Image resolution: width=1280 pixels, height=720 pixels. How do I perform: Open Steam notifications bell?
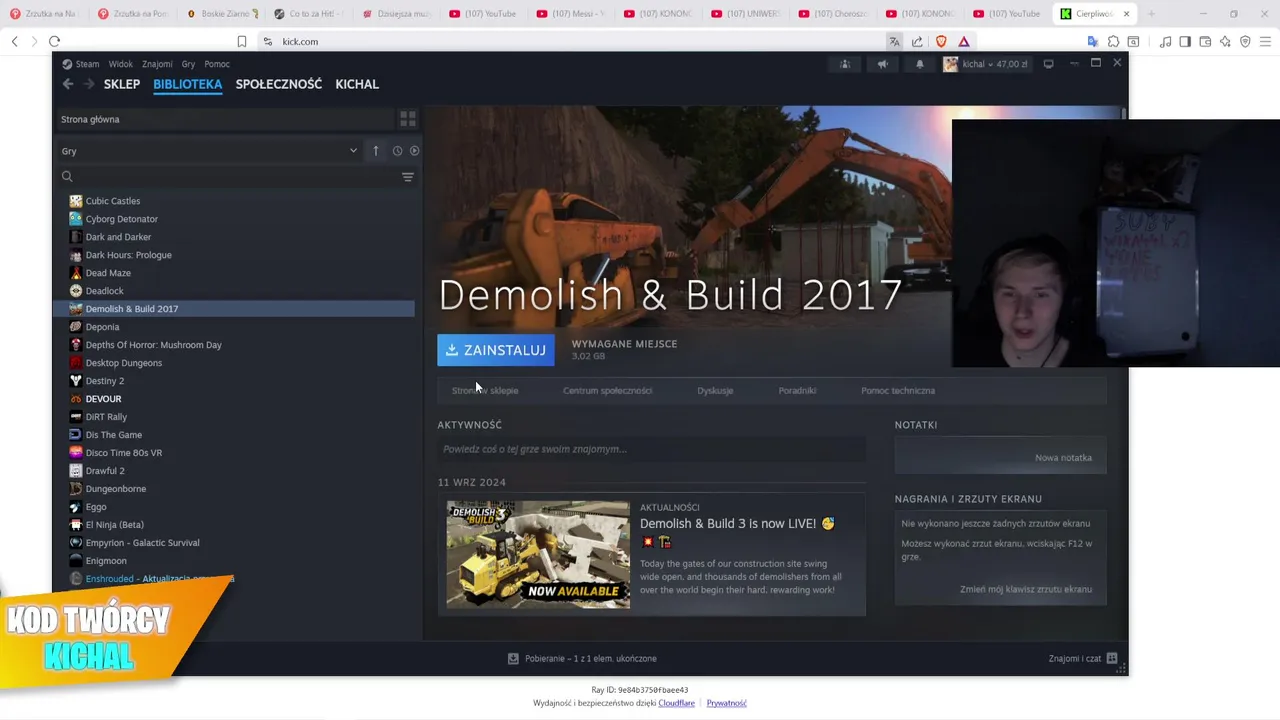click(x=920, y=64)
